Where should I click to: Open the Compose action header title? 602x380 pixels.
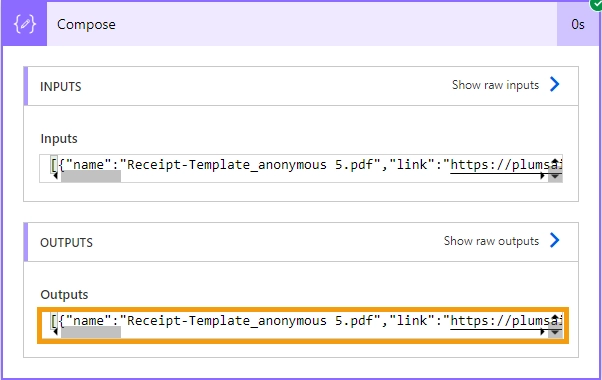(86, 25)
